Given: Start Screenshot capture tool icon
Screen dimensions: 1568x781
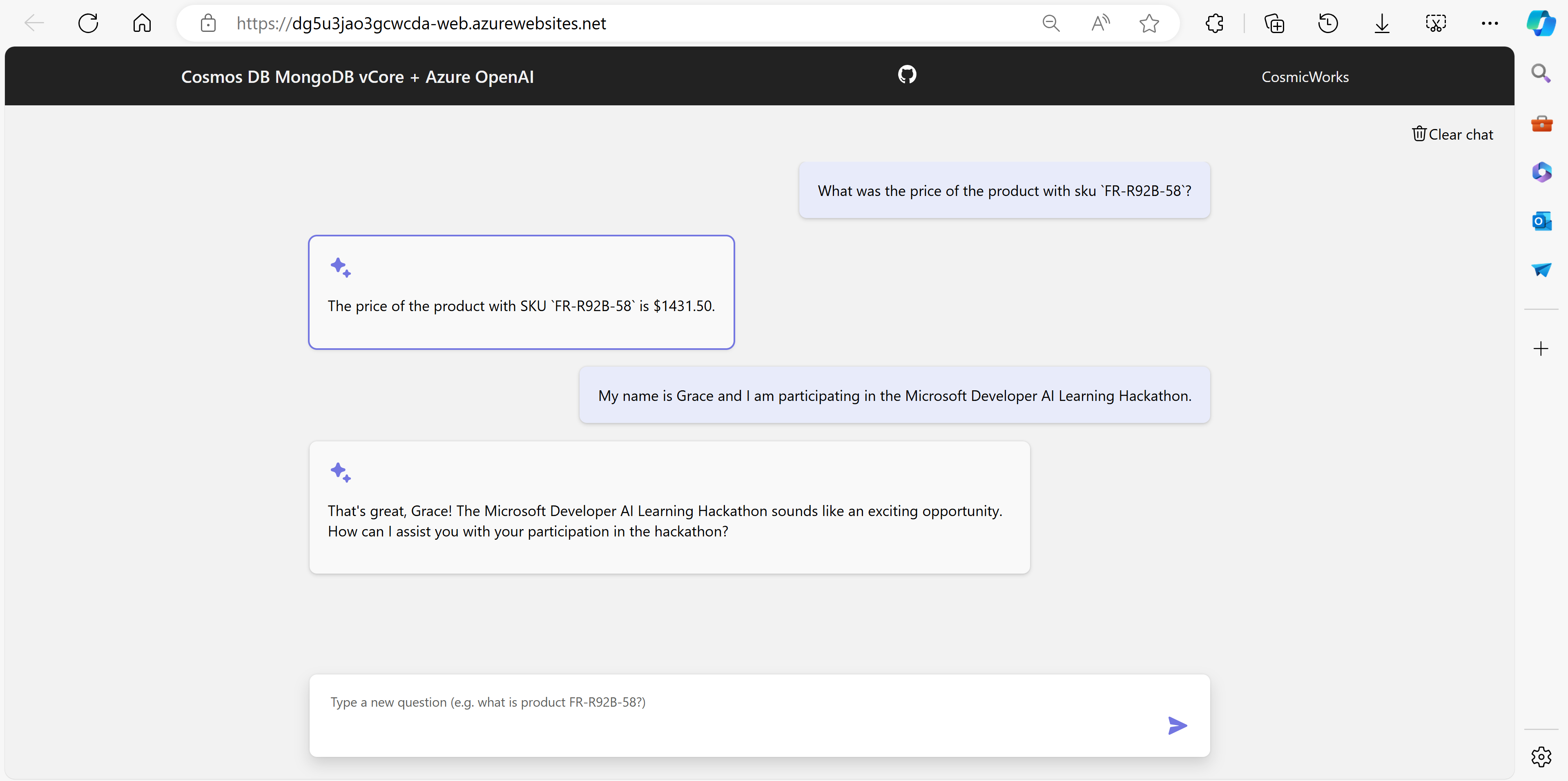Looking at the screenshot, I should tap(1435, 24).
